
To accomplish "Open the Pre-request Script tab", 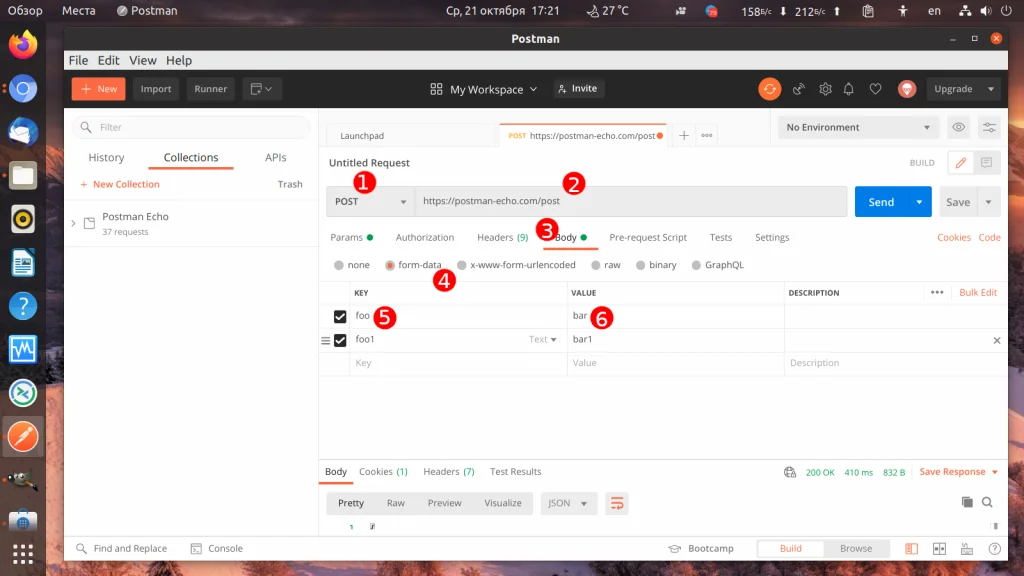I will point(648,237).
